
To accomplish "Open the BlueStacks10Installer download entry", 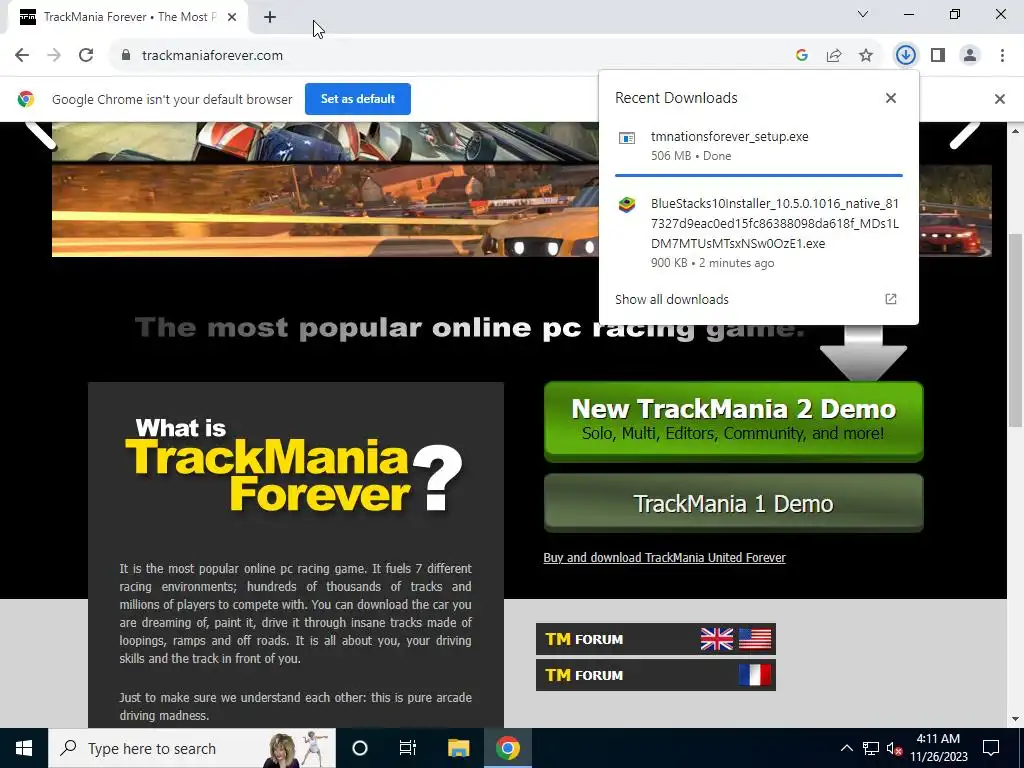I will pyautogui.click(x=758, y=232).
